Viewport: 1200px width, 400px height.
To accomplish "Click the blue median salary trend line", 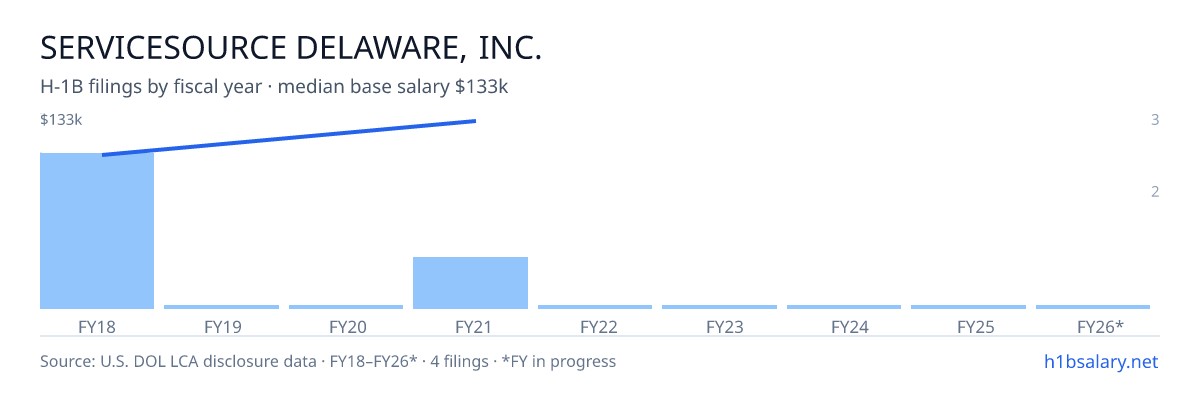I will click(x=289, y=138).
